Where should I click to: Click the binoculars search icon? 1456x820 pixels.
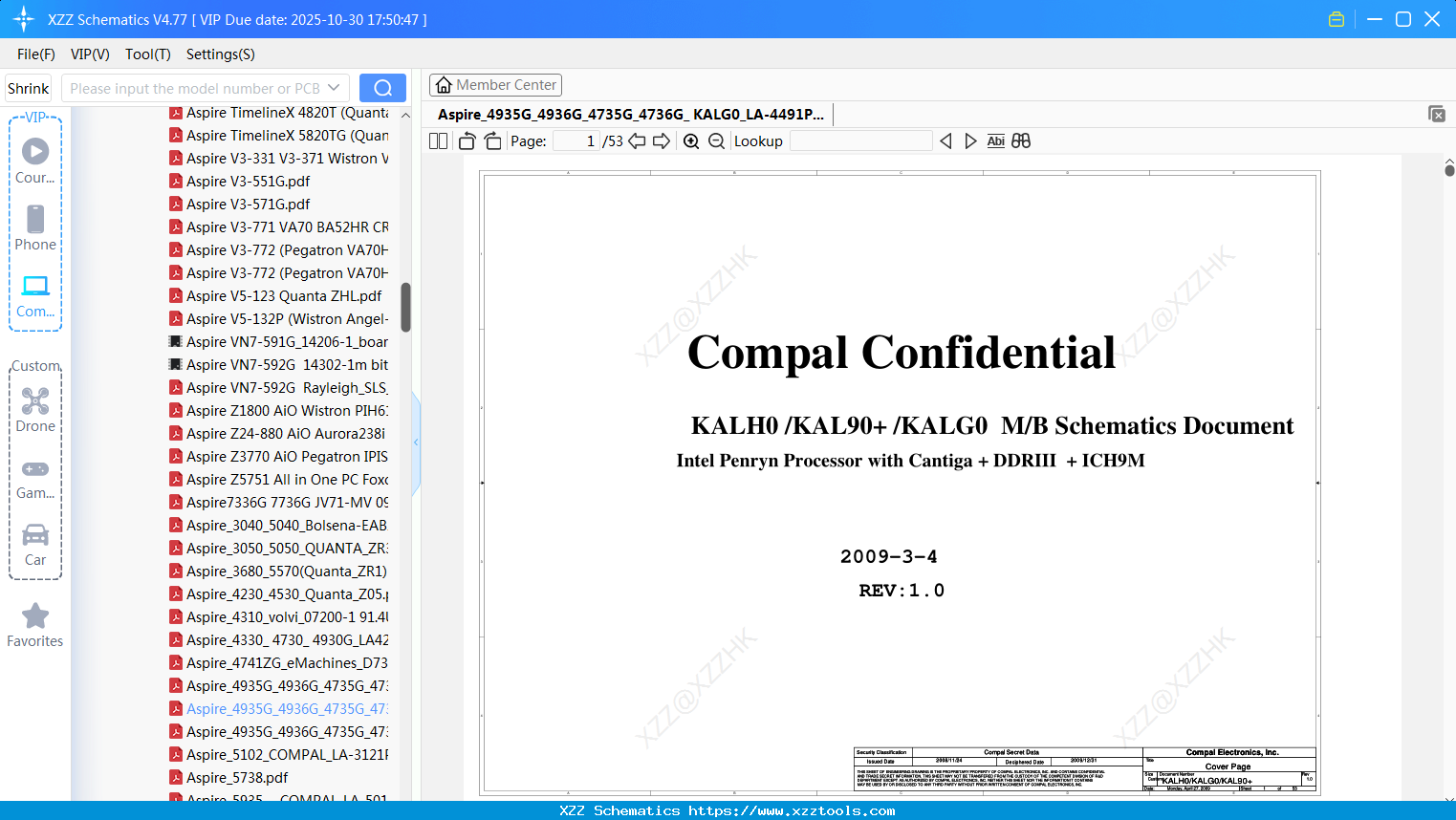(x=1021, y=141)
